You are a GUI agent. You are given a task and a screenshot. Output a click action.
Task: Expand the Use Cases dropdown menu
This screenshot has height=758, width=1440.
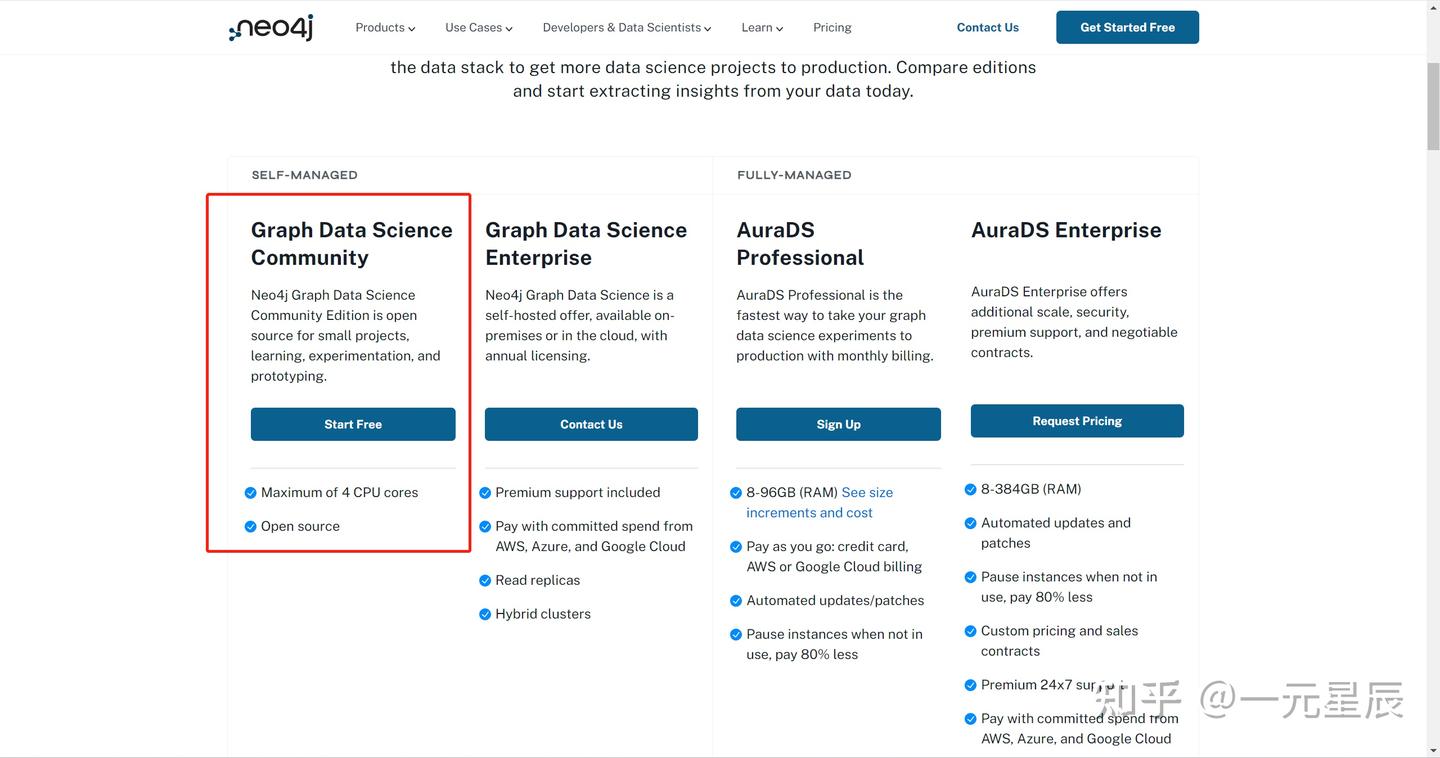[479, 28]
